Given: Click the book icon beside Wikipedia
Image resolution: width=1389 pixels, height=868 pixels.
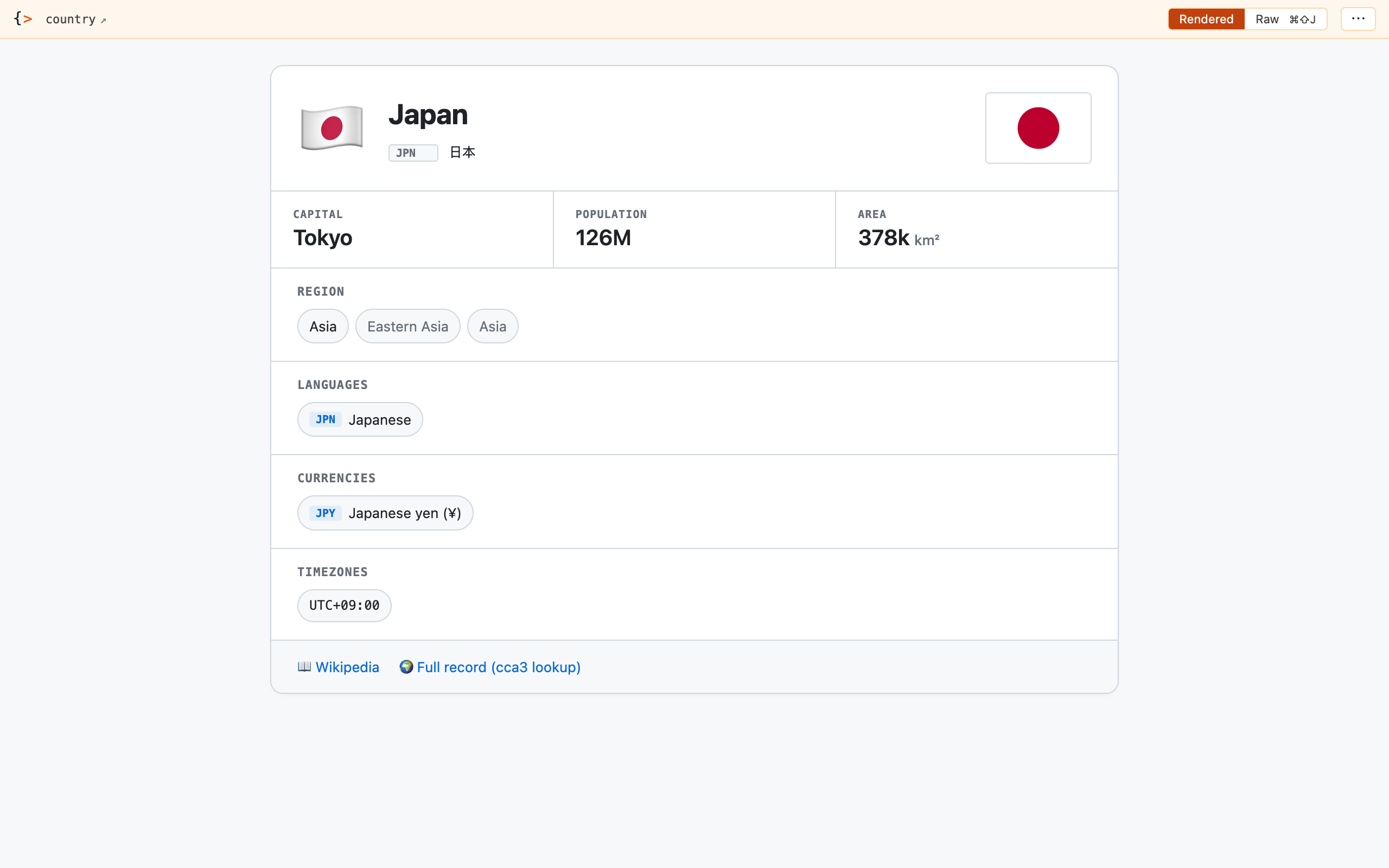Looking at the screenshot, I should click(x=305, y=667).
